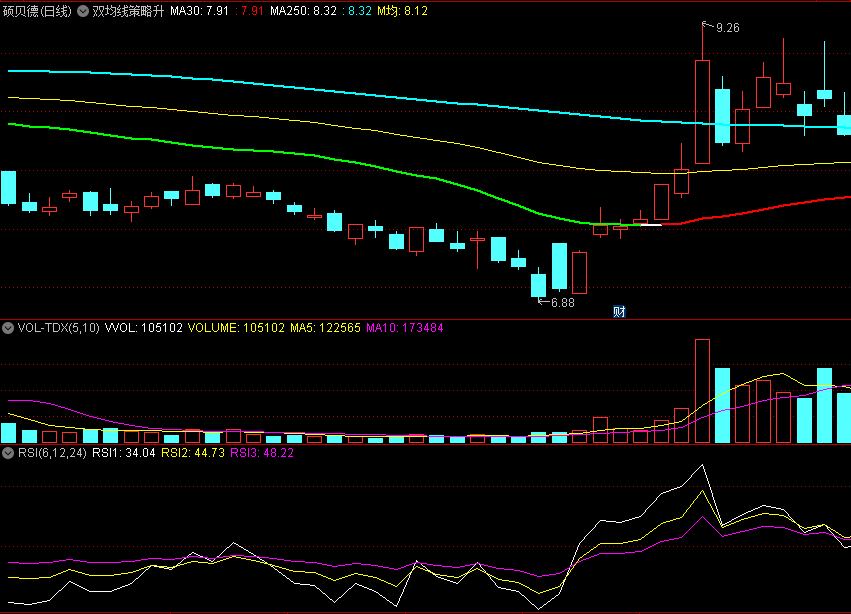851x614 pixels.
Task: Click the RSI3: 48.22 value
Action: point(262,453)
